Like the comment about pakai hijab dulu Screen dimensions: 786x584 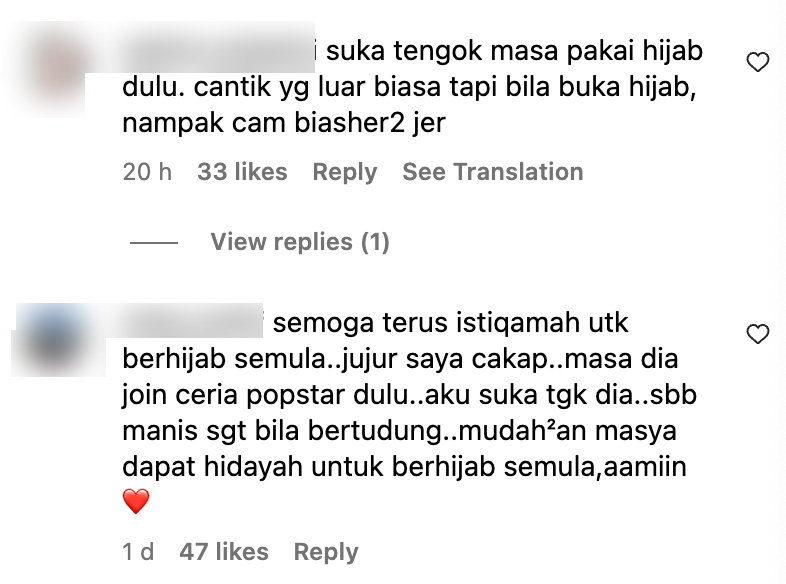pos(757,62)
